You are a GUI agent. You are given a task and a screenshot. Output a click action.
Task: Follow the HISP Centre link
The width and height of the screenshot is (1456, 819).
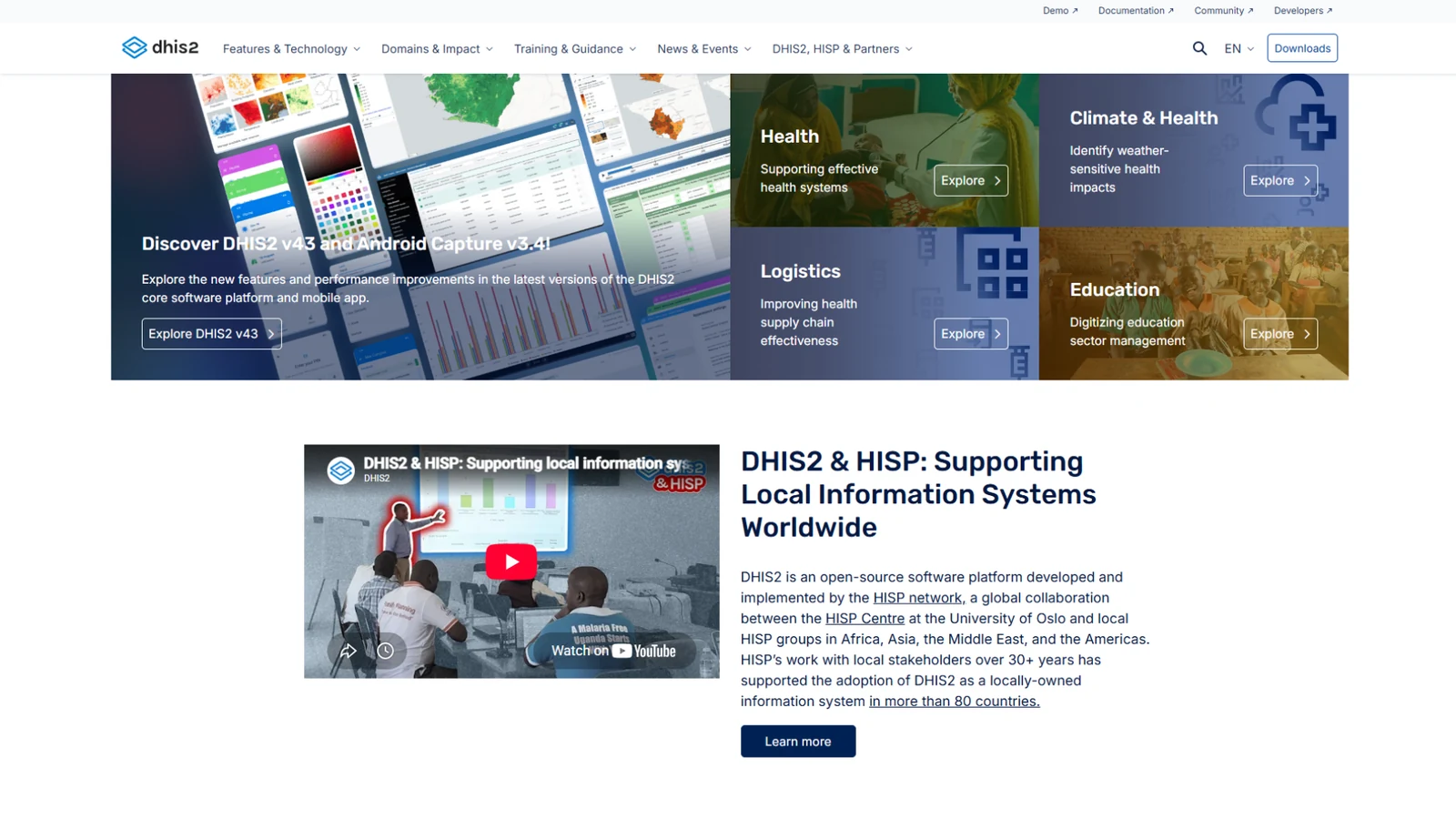[864, 619]
